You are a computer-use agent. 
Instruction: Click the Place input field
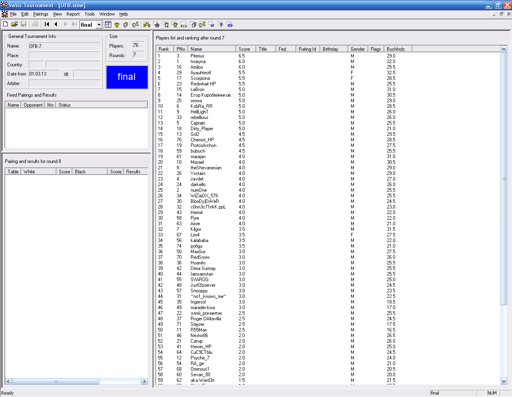pos(64,55)
